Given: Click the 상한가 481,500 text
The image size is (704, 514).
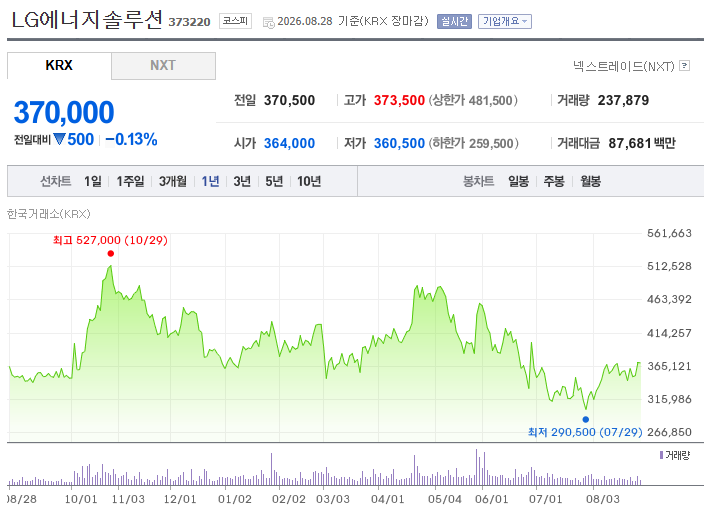Looking at the screenshot, I should 473,100.
